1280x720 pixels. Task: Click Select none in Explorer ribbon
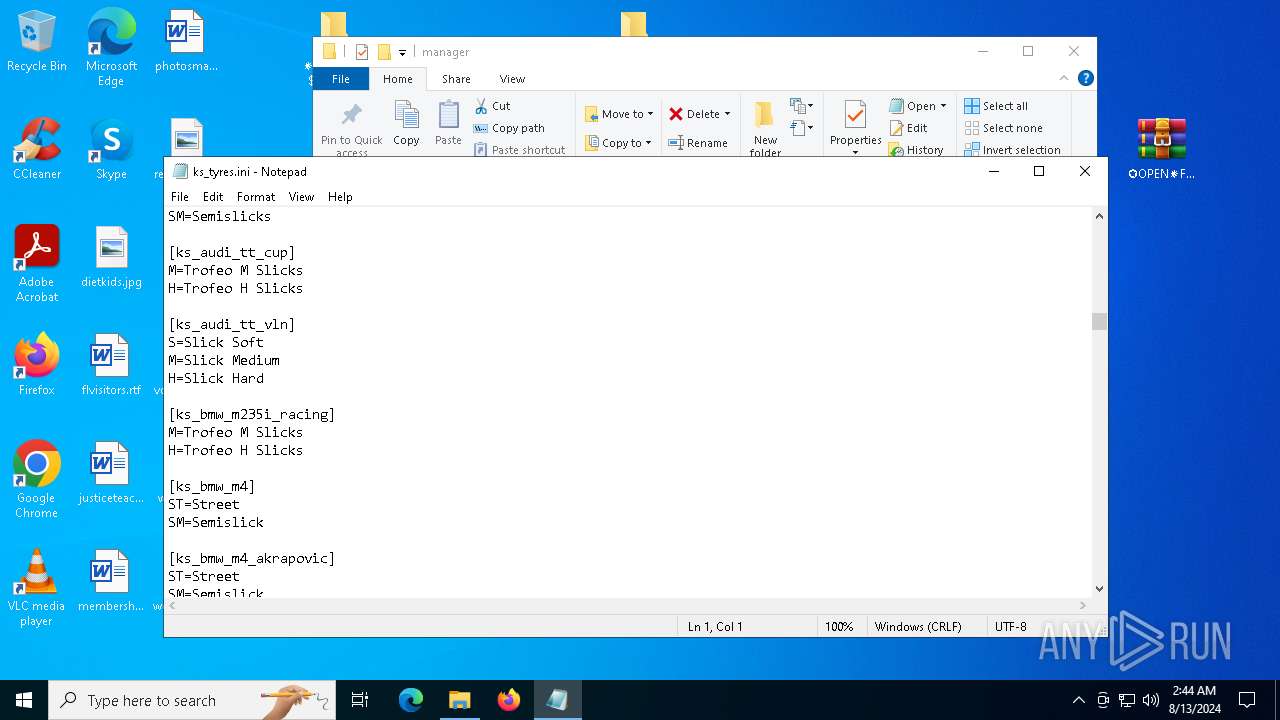[x=1004, y=128]
